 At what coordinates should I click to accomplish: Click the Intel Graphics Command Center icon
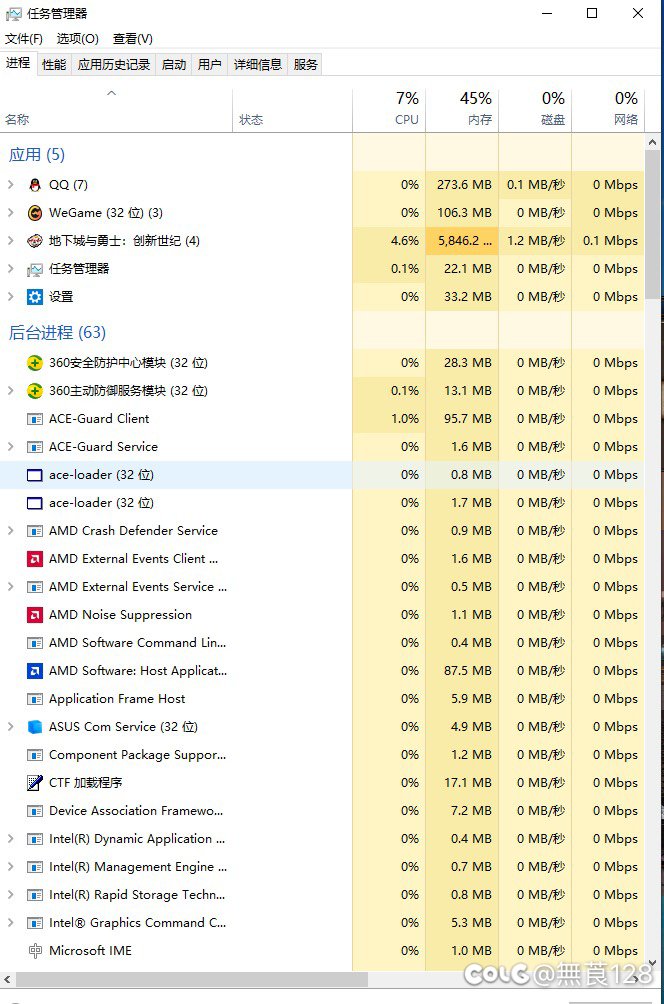point(35,923)
